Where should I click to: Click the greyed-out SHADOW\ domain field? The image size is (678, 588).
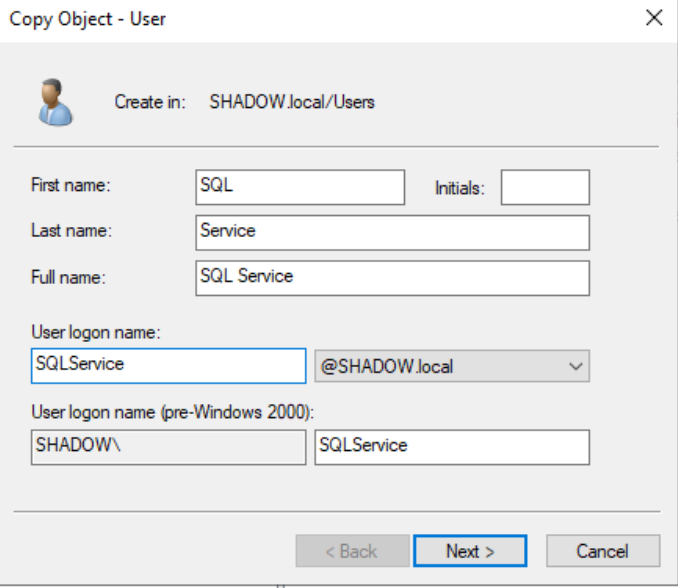[168, 447]
